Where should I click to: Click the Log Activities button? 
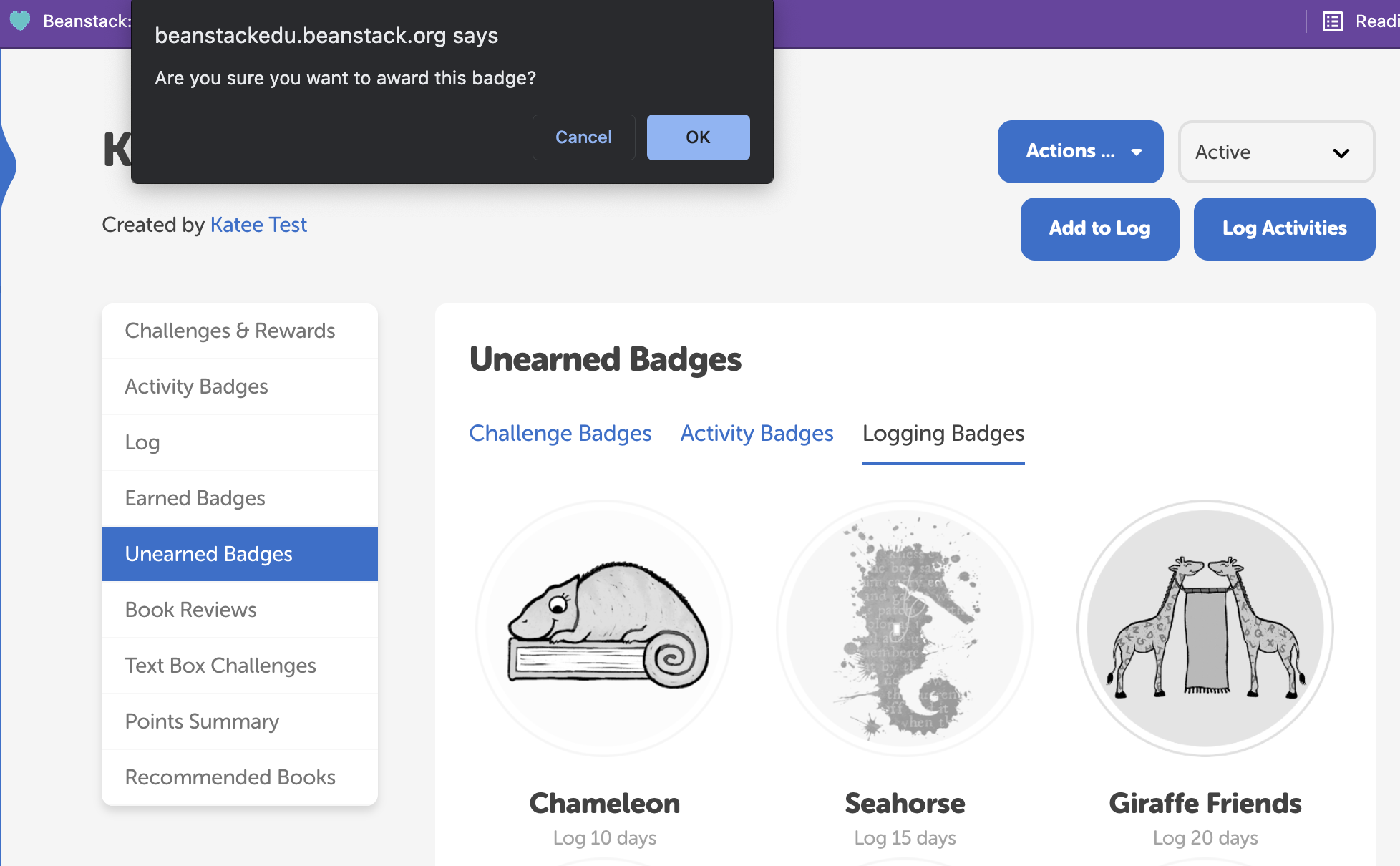pos(1284,228)
